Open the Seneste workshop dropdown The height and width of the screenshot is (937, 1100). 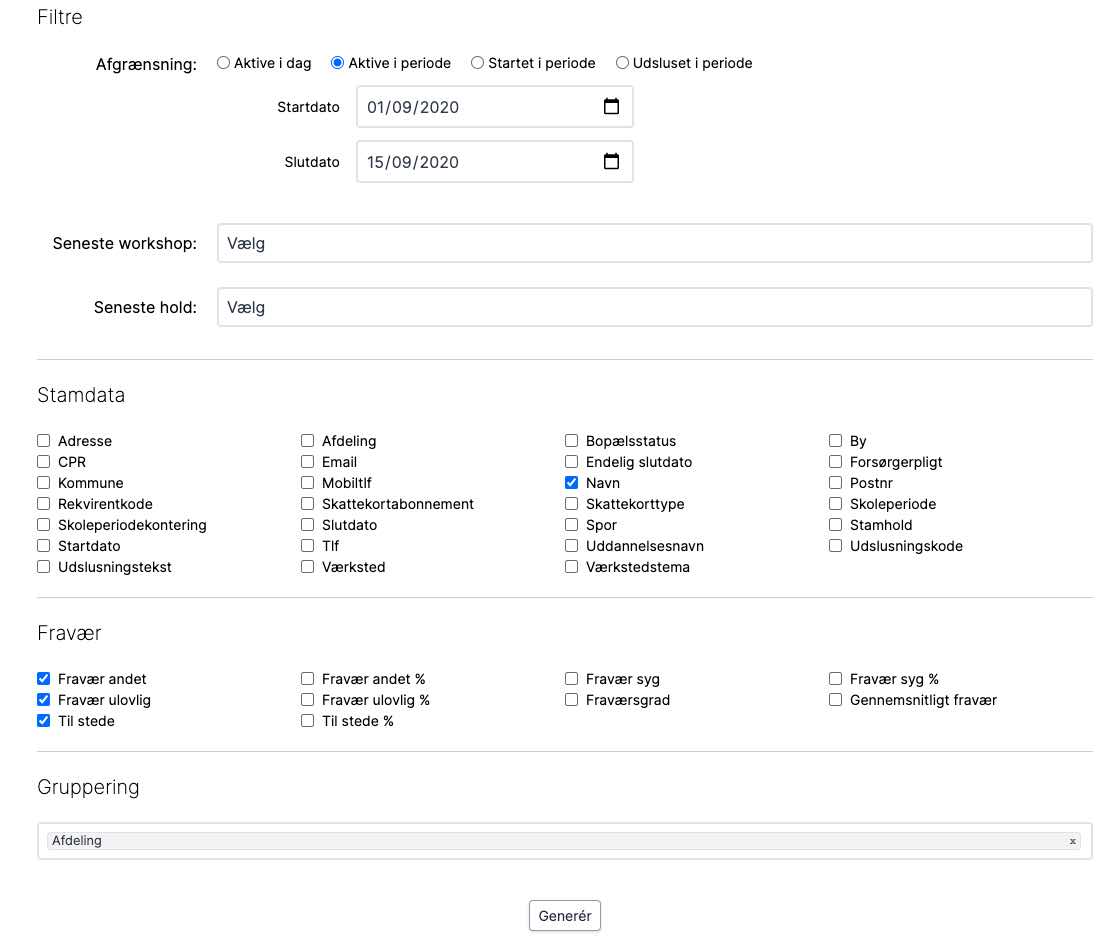(655, 243)
